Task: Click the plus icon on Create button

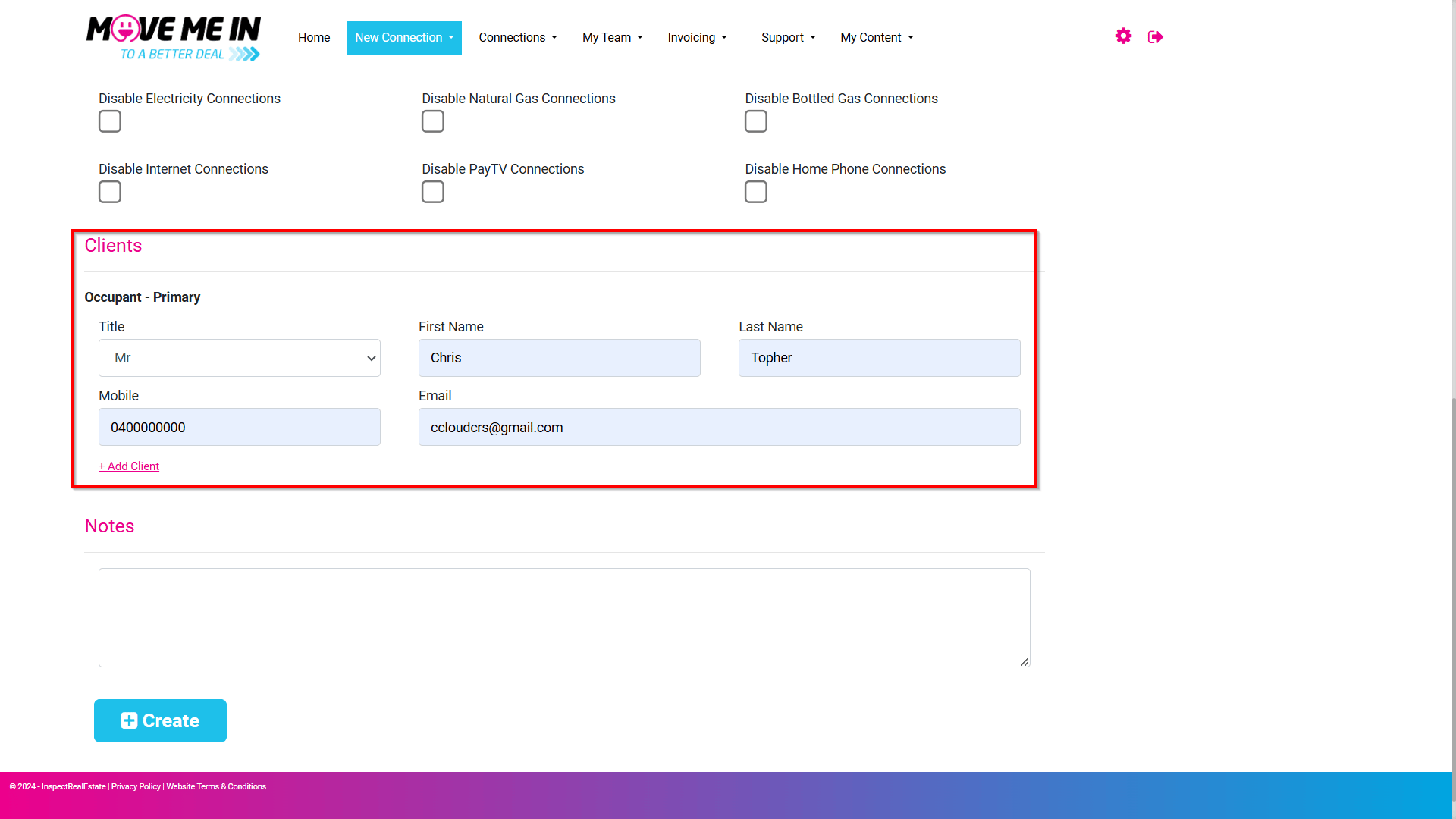Action: (x=129, y=720)
